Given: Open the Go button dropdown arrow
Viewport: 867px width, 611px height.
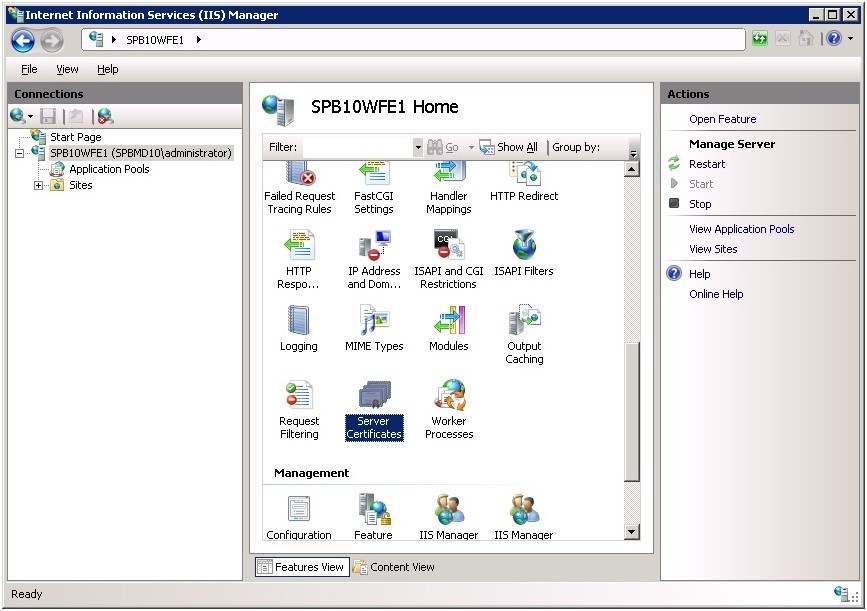Looking at the screenshot, I should pos(471,147).
